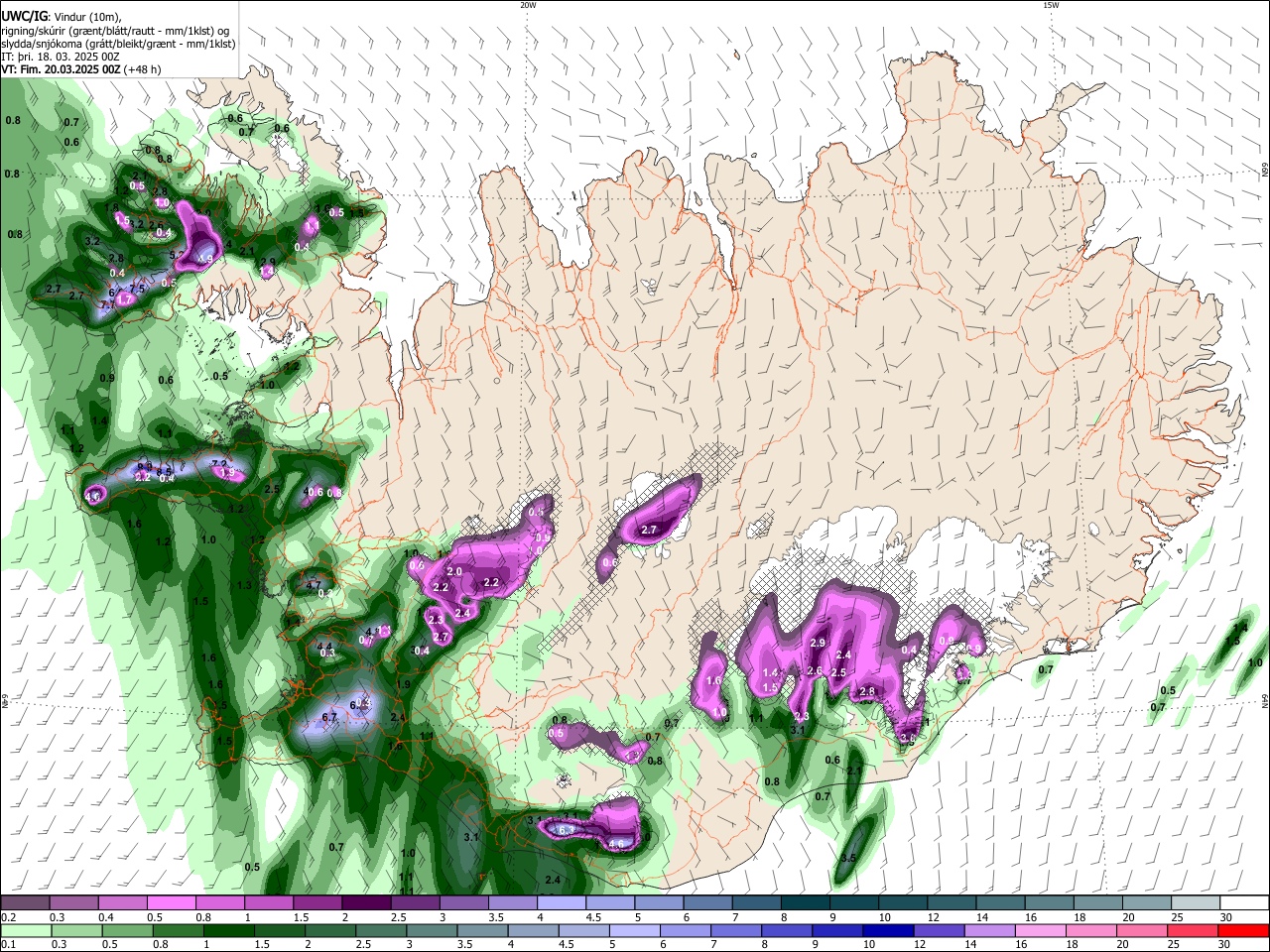Image resolution: width=1270 pixels, height=952 pixels.
Task: Pick the bright pink snow swatch between 0.5 and 0.8
Action: pyautogui.click(x=171, y=902)
